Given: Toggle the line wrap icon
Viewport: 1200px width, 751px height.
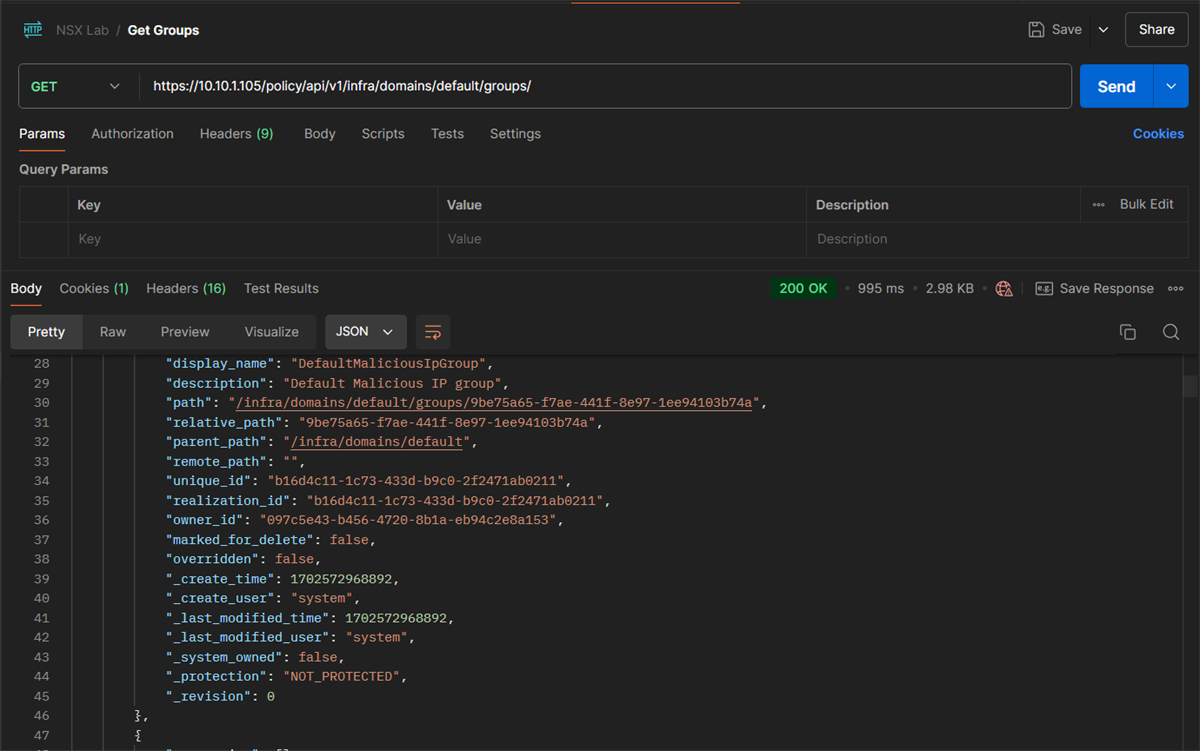Looking at the screenshot, I should (432, 332).
